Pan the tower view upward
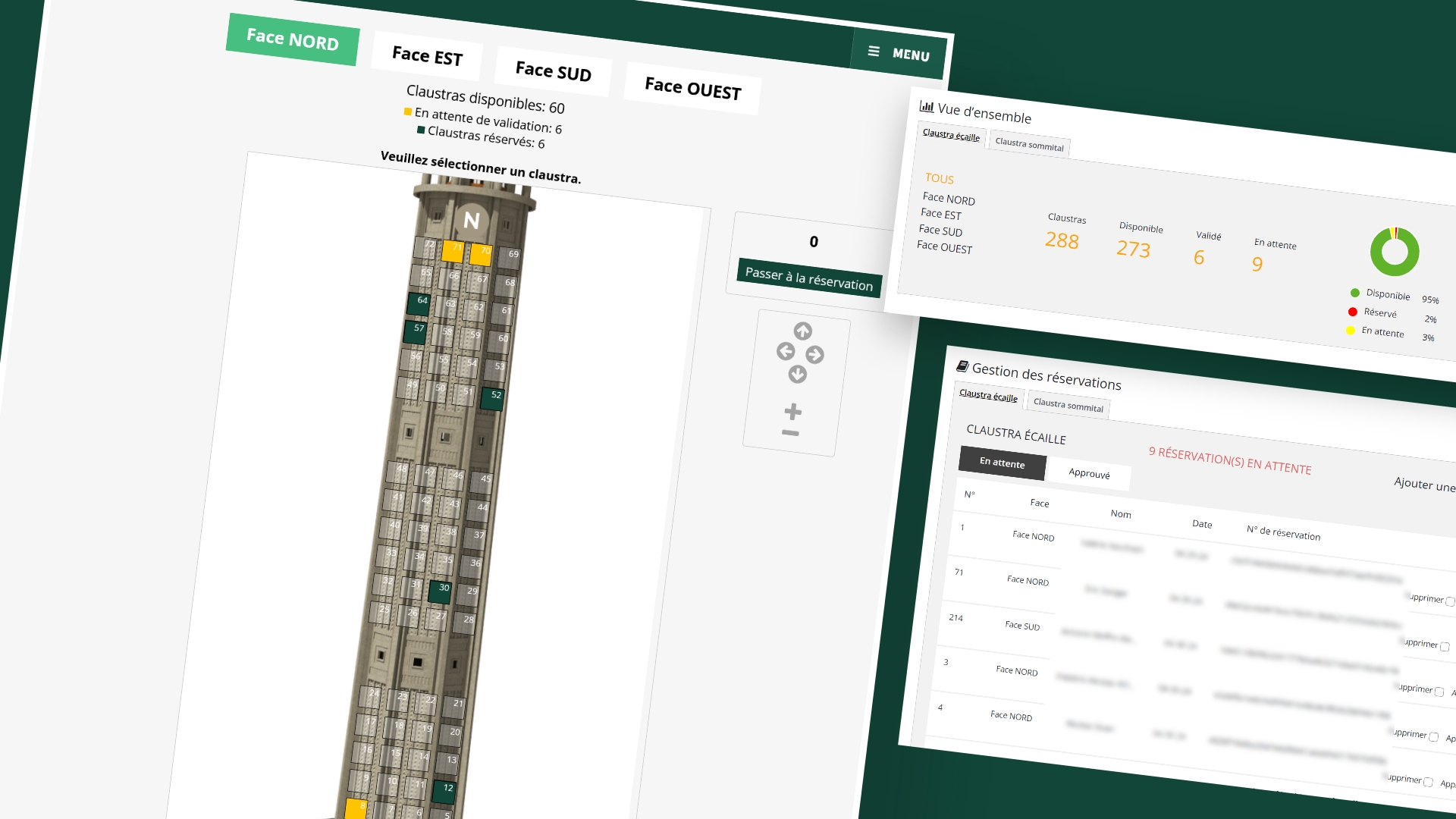 pyautogui.click(x=802, y=331)
